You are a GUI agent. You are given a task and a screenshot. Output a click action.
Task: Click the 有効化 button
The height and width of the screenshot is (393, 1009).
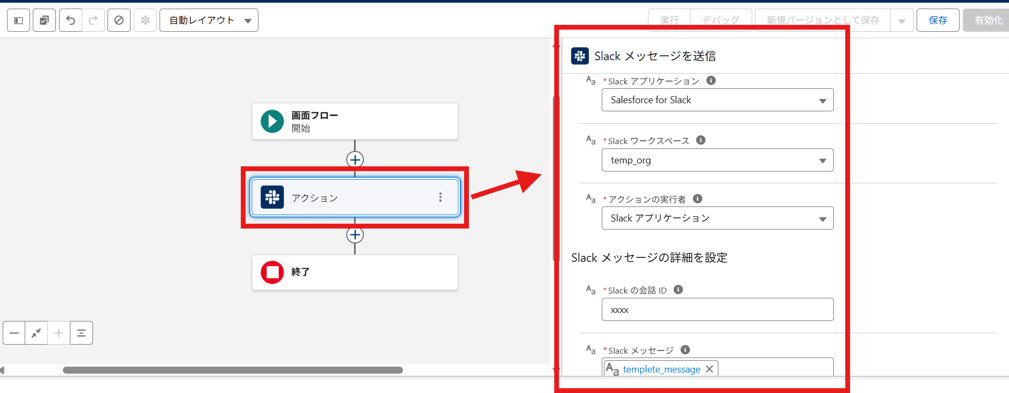tap(986, 21)
